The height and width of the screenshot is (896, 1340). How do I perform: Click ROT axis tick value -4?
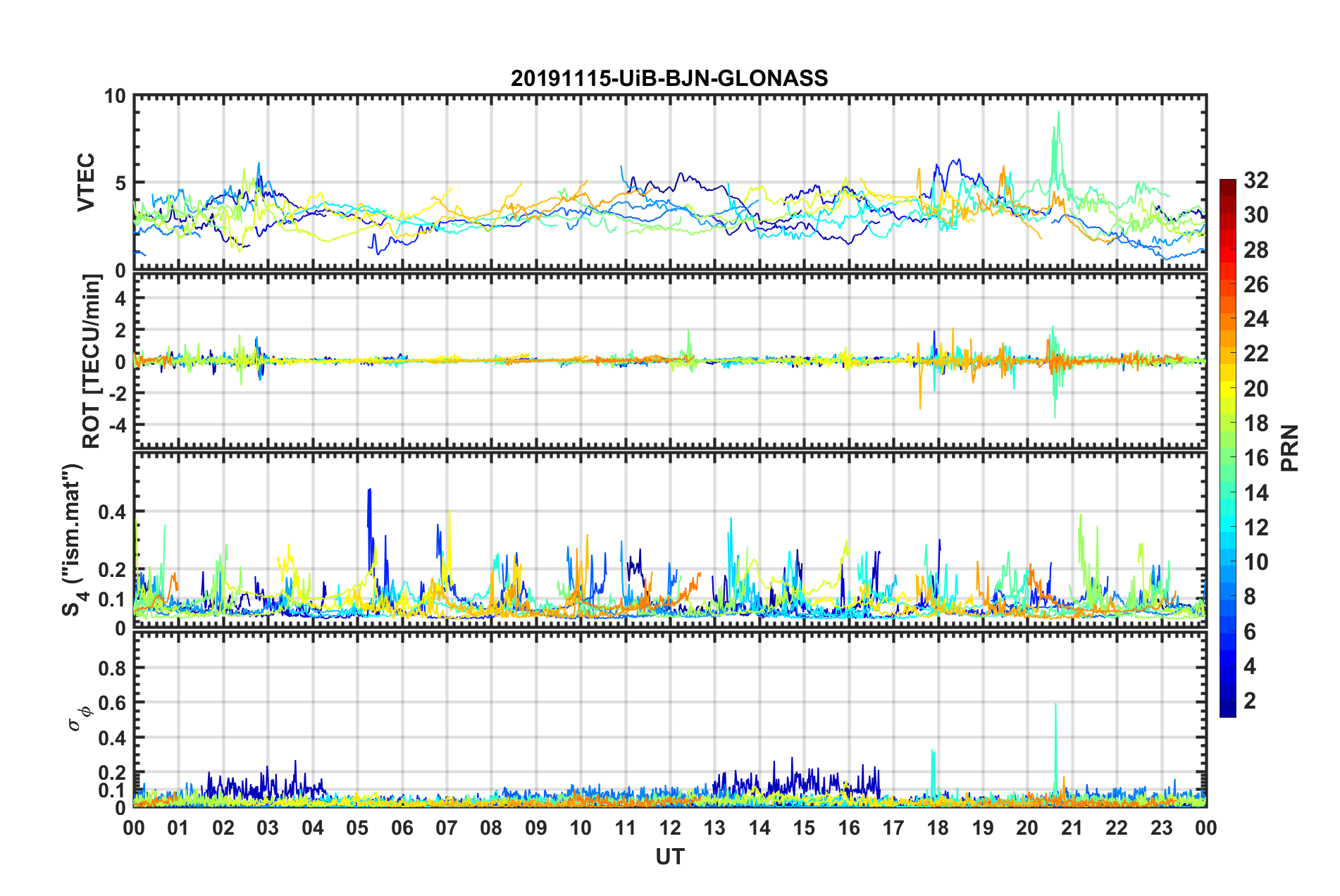pos(117,425)
